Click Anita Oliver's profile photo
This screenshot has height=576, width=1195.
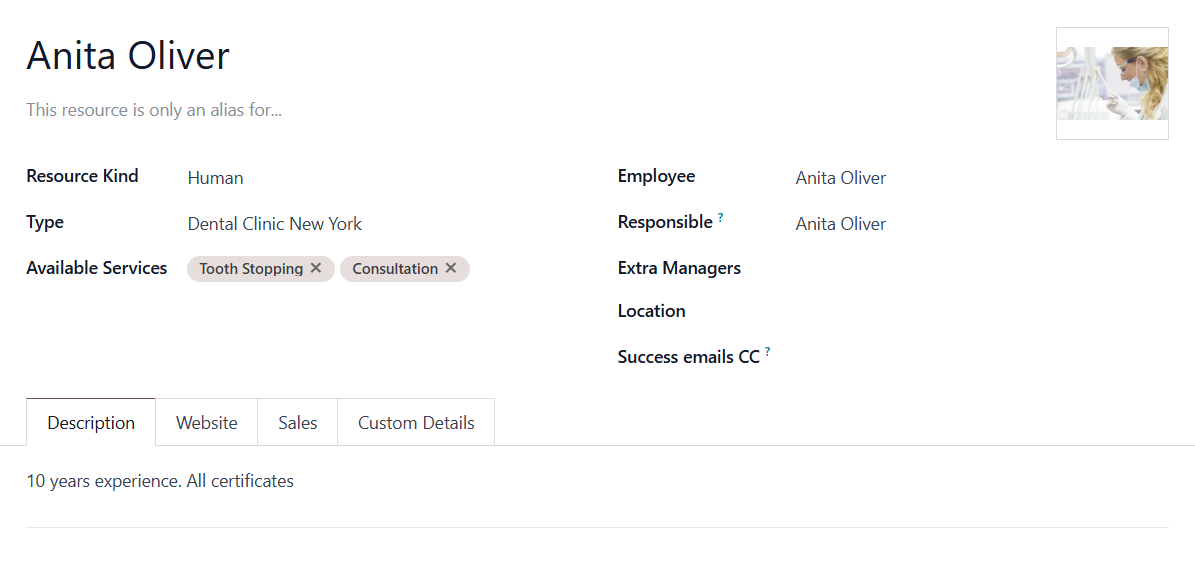point(1112,84)
